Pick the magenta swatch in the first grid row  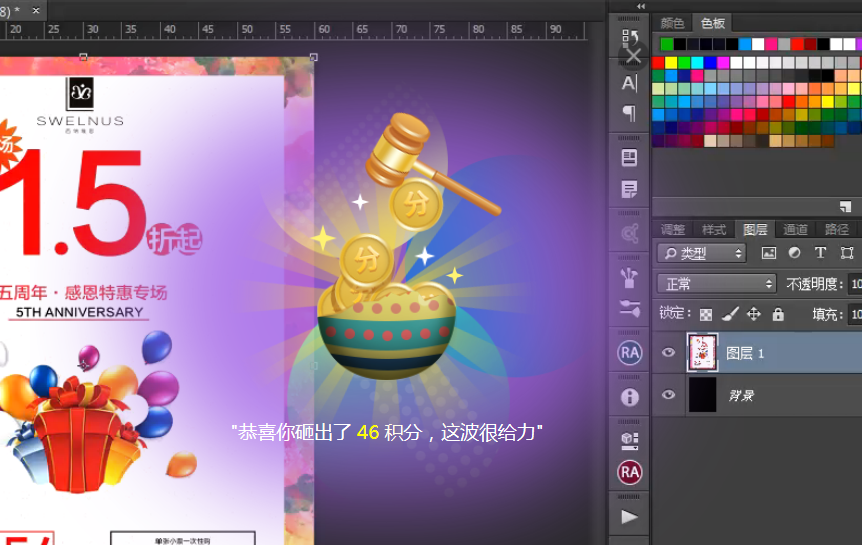pos(723,62)
